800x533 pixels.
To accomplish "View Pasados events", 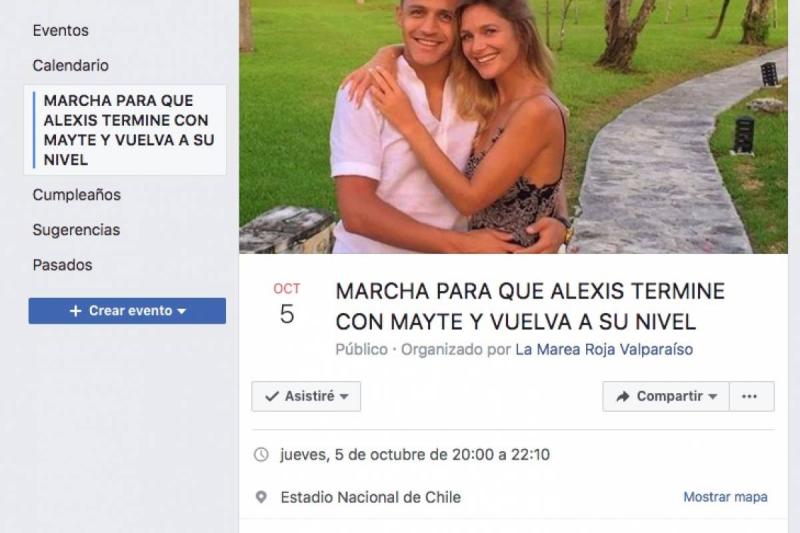I will tap(62, 265).
